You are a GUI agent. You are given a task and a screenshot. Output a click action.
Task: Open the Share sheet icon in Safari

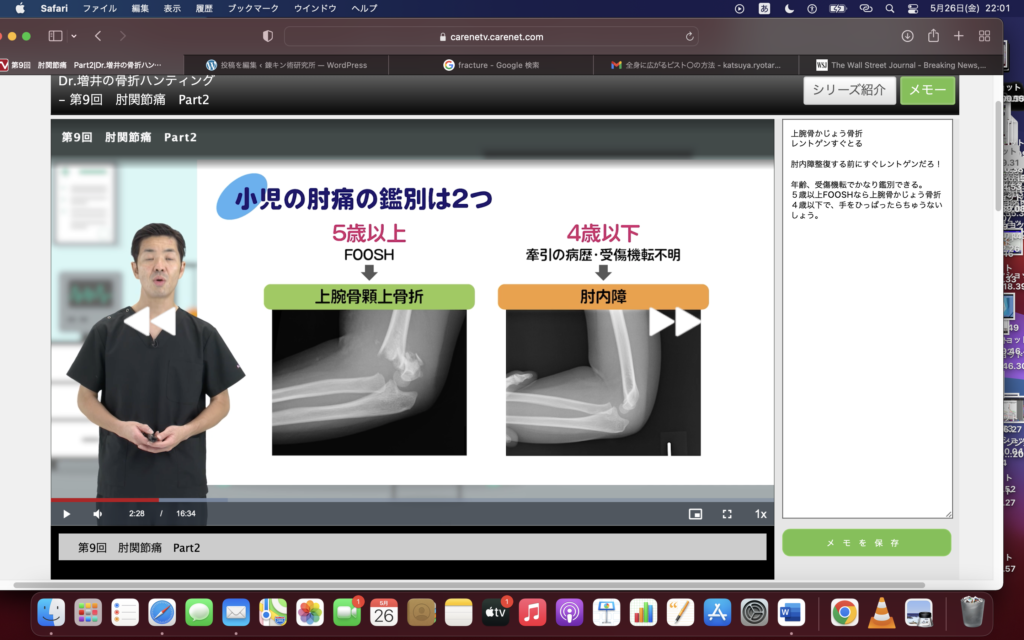coord(931,34)
